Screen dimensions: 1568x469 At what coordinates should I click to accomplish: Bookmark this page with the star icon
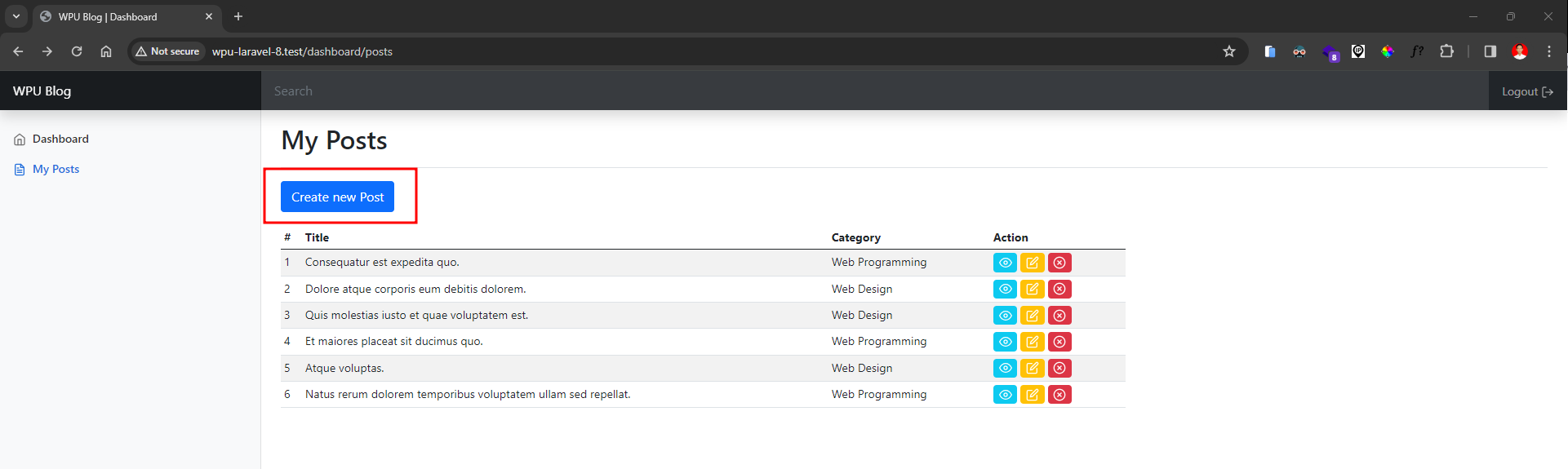click(x=1228, y=51)
